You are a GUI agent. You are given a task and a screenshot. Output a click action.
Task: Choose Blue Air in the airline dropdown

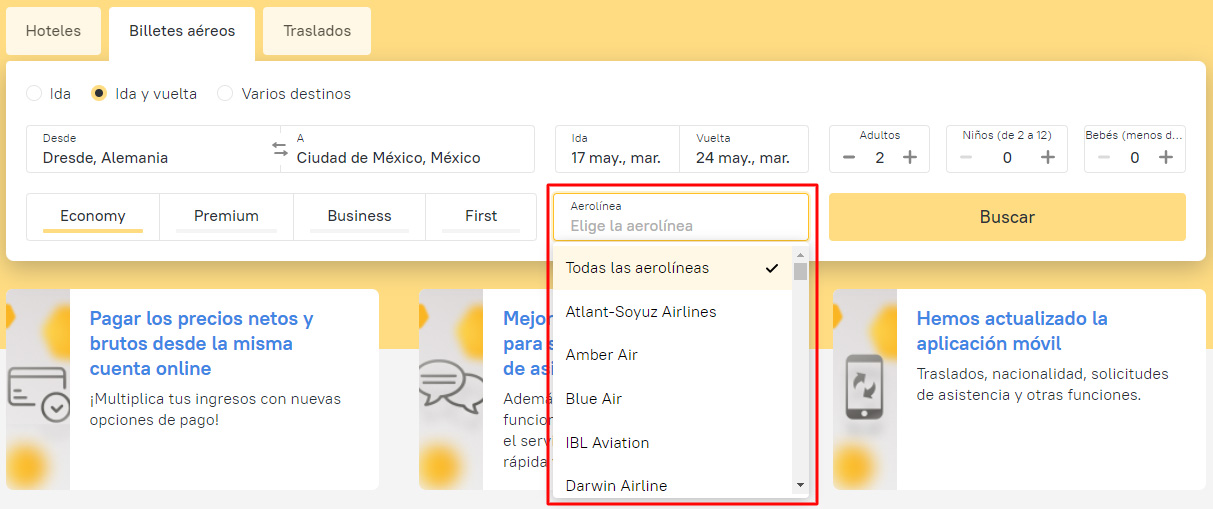pos(594,399)
